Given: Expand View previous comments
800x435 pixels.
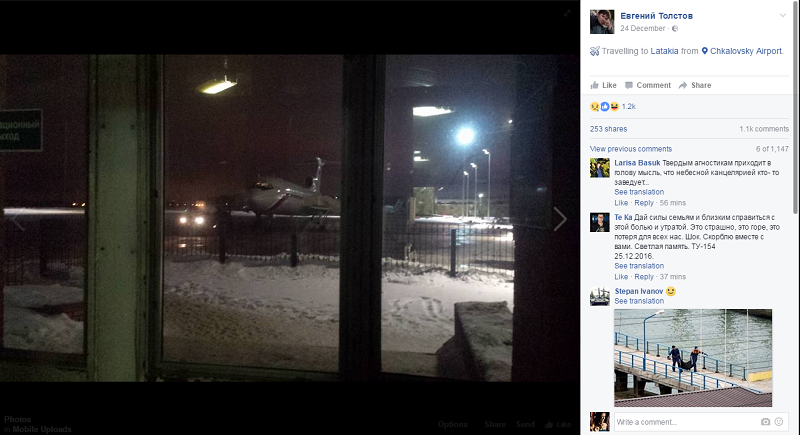Looking at the screenshot, I should coord(631,149).
